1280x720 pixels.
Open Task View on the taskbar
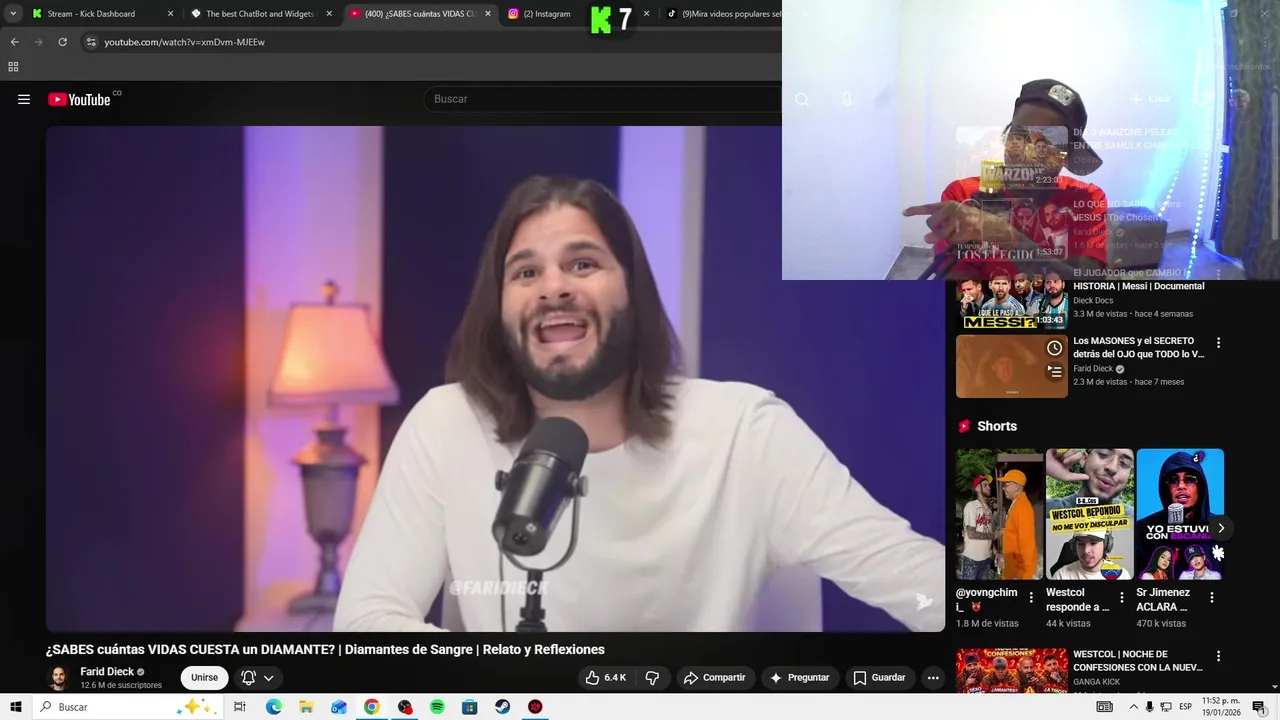pyautogui.click(x=240, y=707)
